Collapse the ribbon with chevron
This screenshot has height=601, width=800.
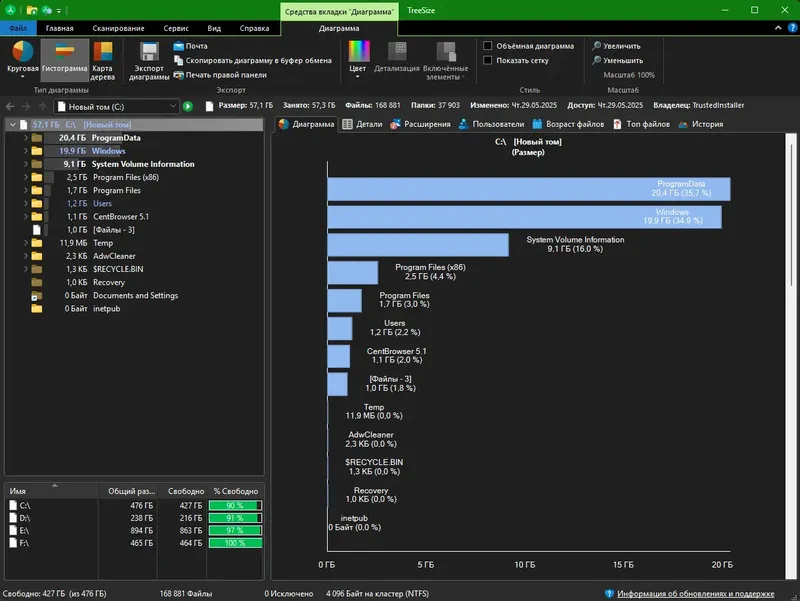pos(778,28)
